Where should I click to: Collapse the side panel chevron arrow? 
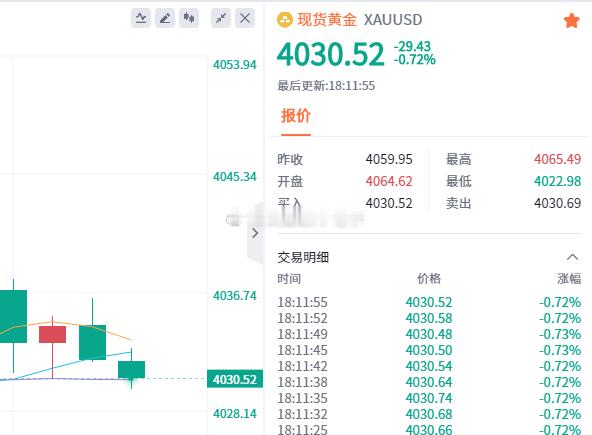coord(255,233)
